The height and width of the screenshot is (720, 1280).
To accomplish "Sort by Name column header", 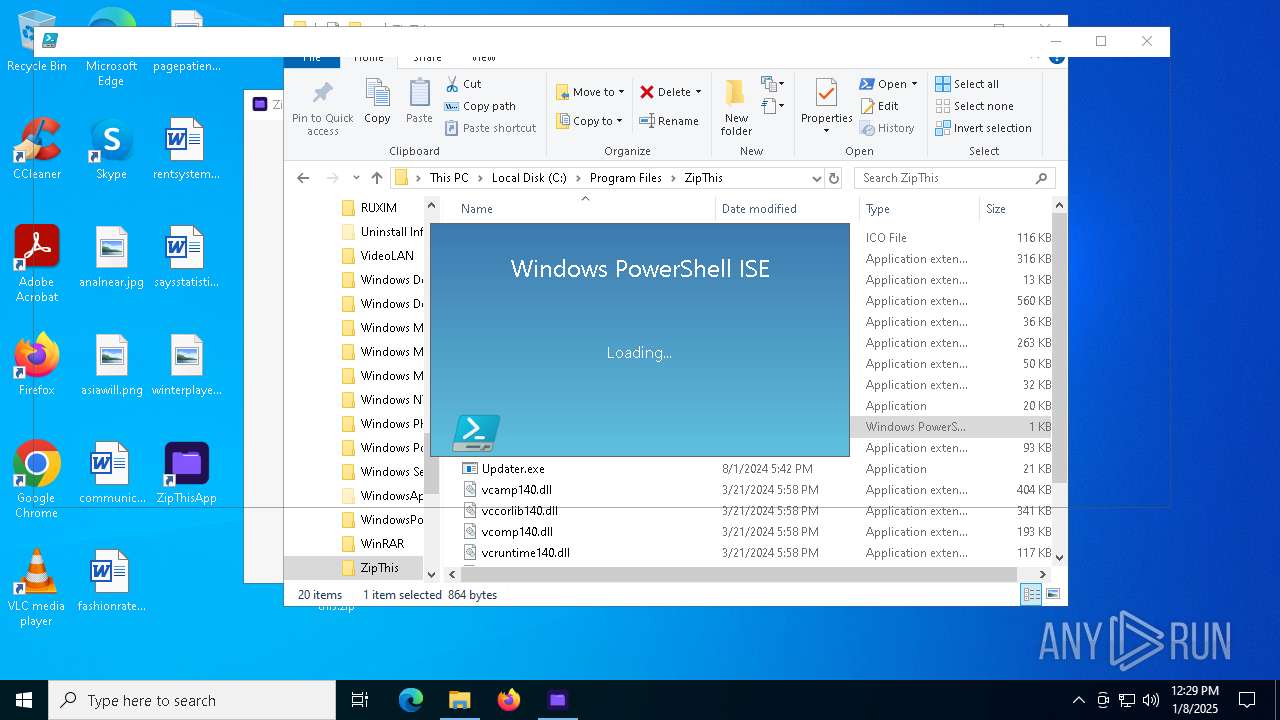I will click(x=585, y=209).
